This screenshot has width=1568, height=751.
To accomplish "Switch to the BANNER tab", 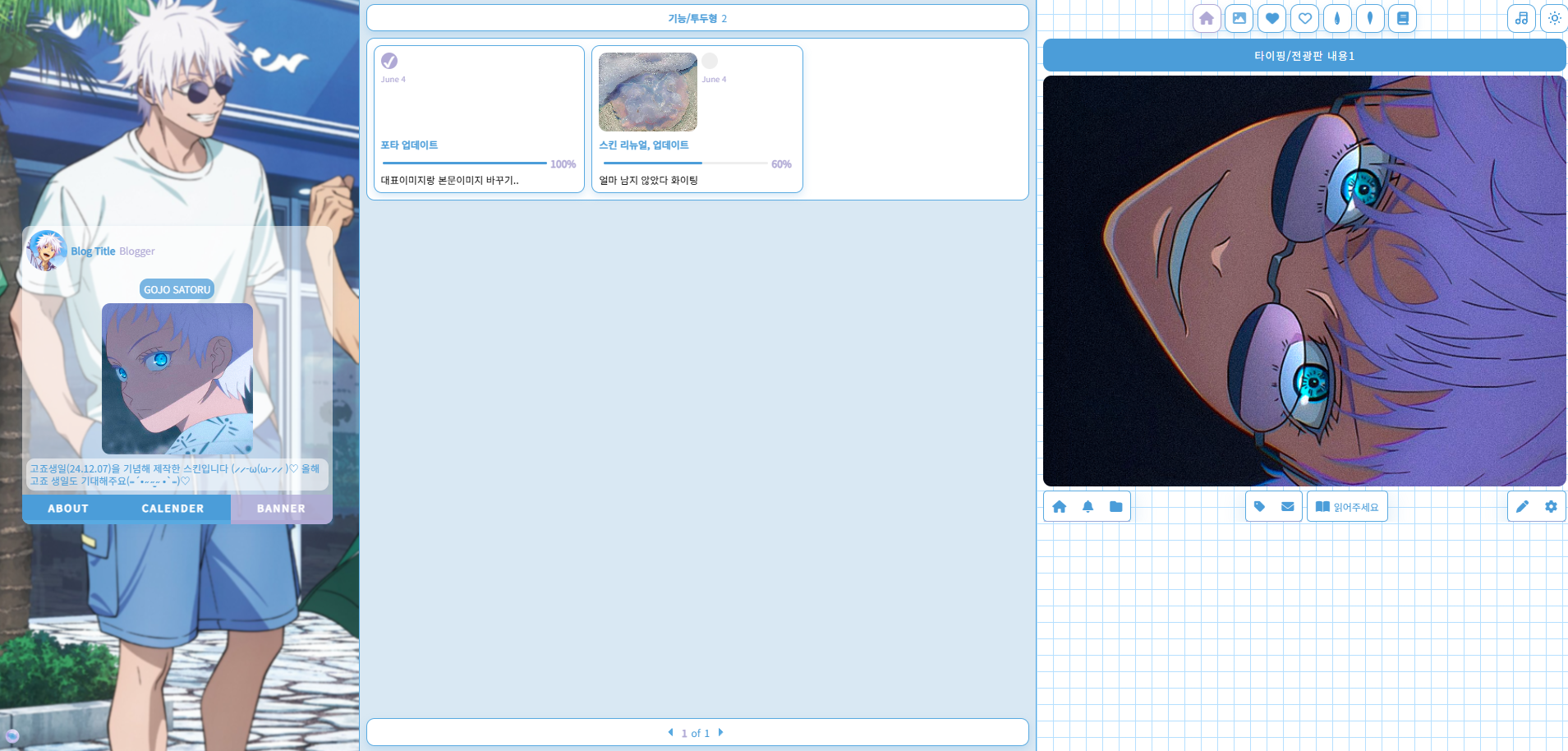I will pyautogui.click(x=281, y=509).
